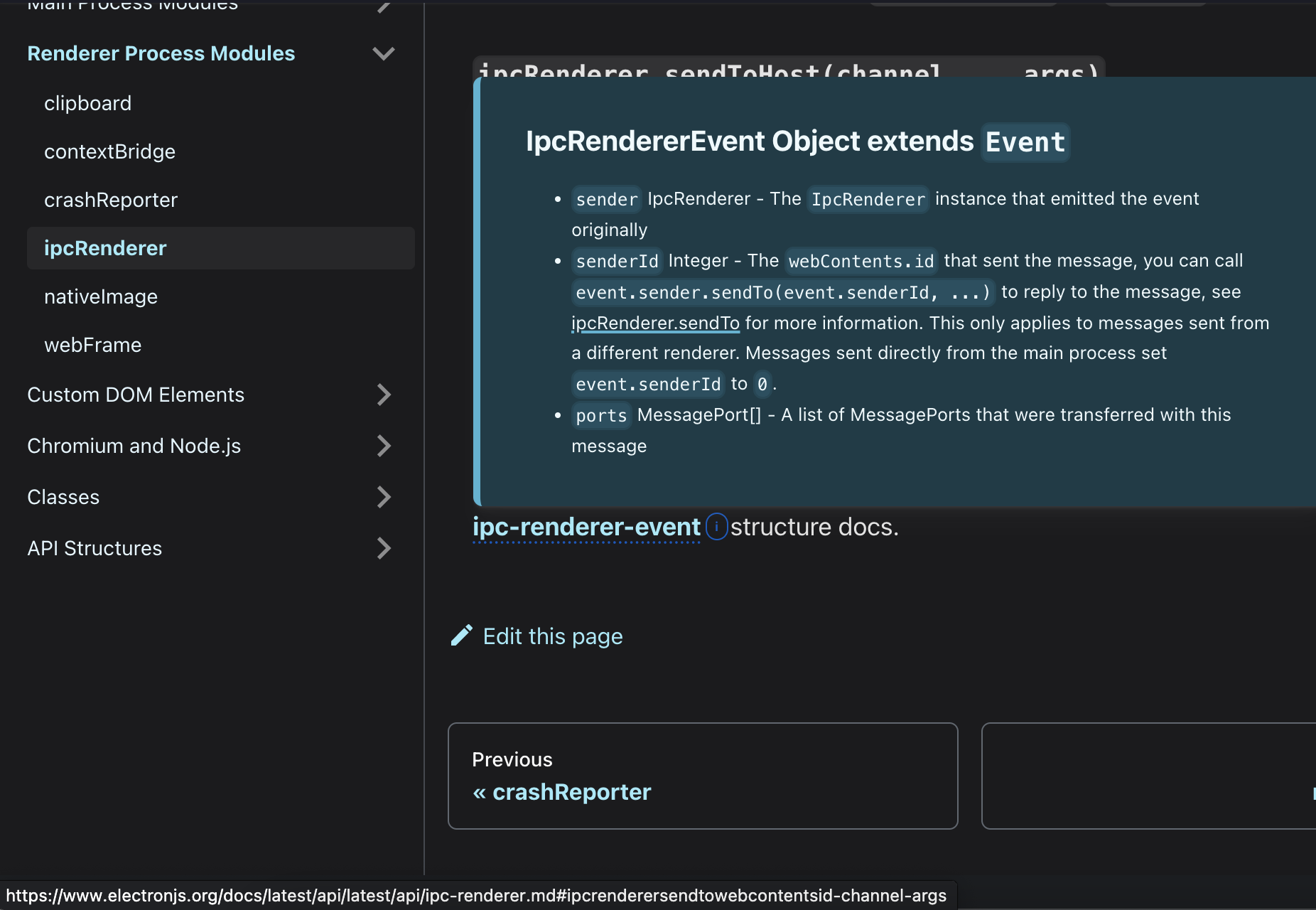Expand the Chromium and Node.js section
This screenshot has width=1316, height=910.
(383, 446)
